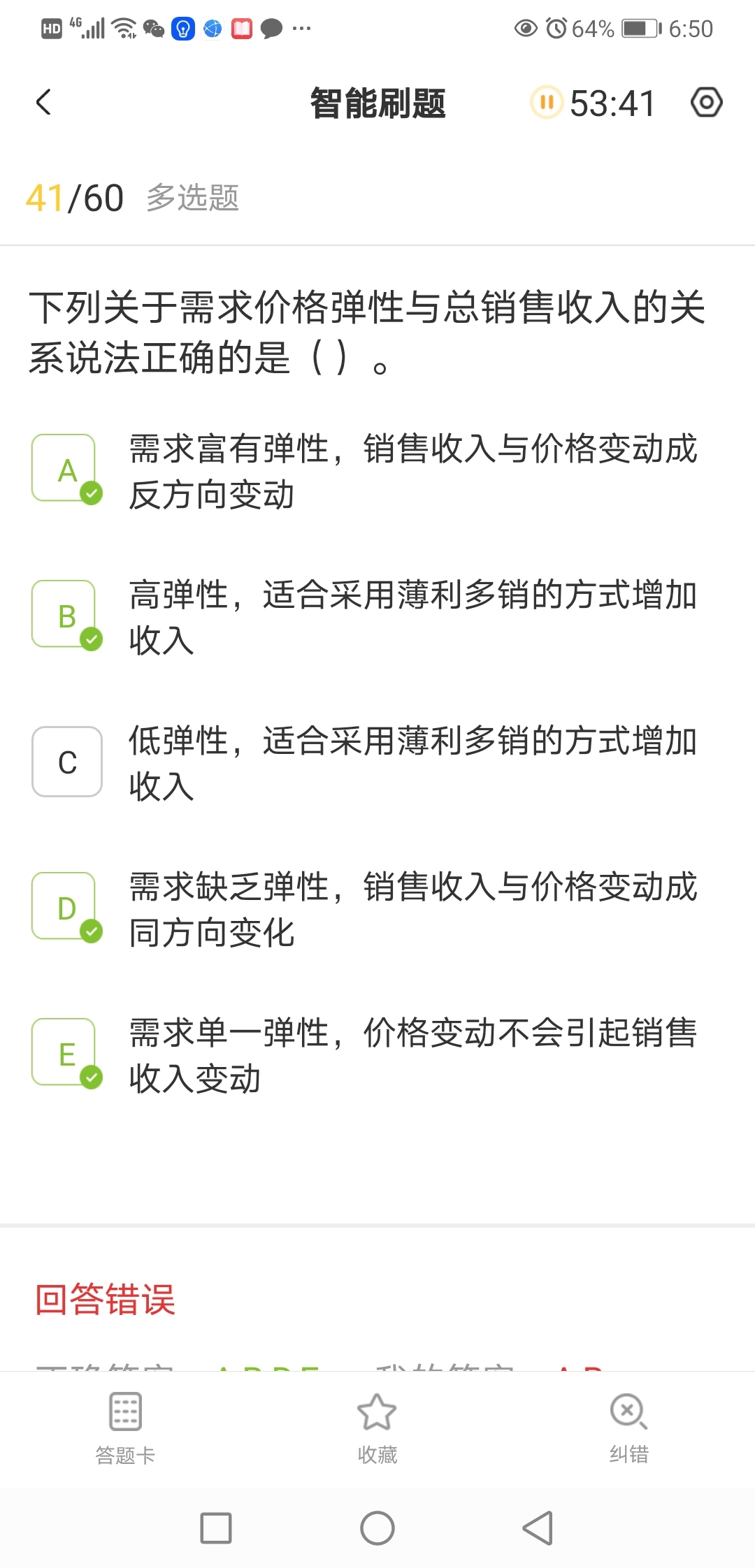Screen dimensions: 755x1568
Task: Pause the quiz timer
Action: tap(547, 103)
